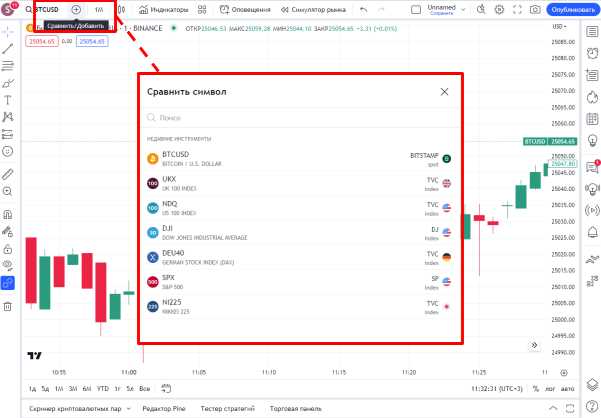Select the Fibonacci/horizontal lines tool
601x418 pixels.
pos(8,66)
